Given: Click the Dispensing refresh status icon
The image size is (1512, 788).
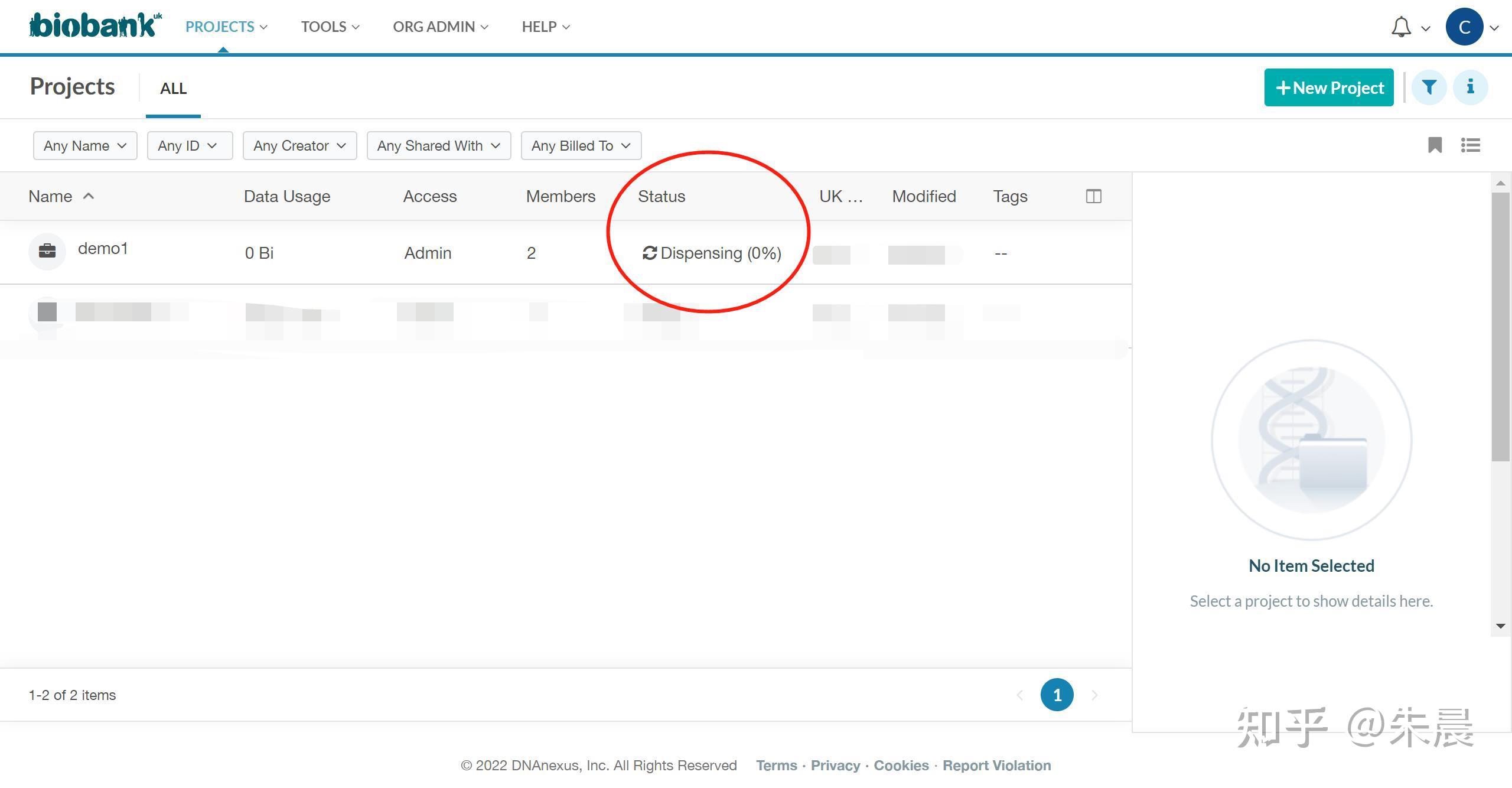Looking at the screenshot, I should click(x=649, y=253).
